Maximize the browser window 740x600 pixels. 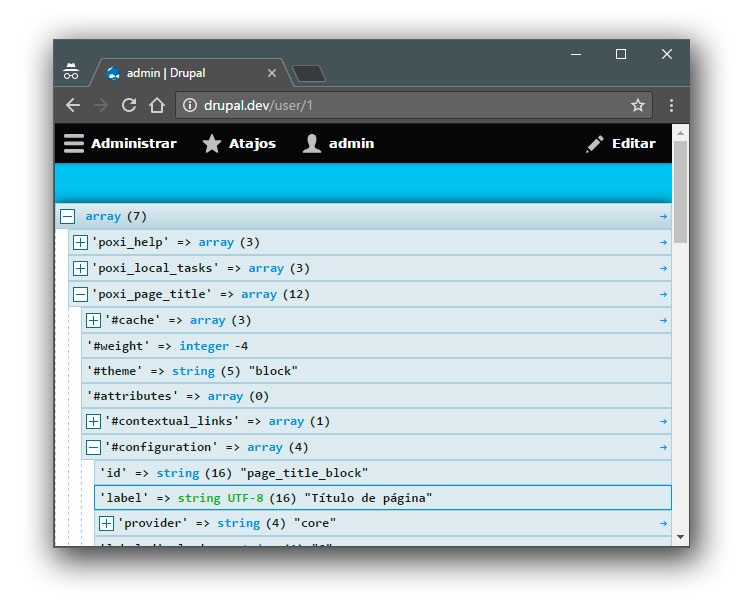click(x=621, y=54)
